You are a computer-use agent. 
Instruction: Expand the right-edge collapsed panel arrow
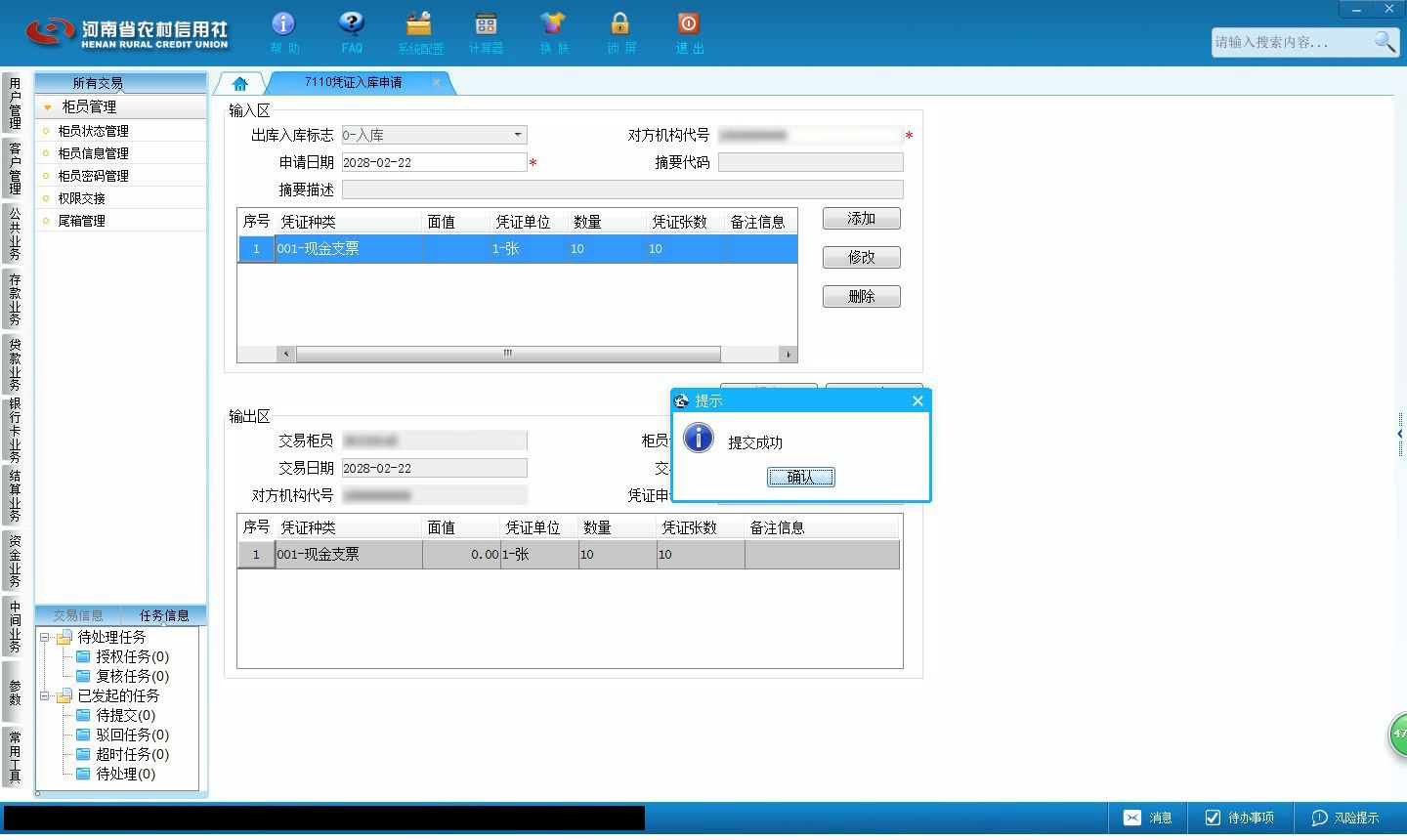[1400, 434]
